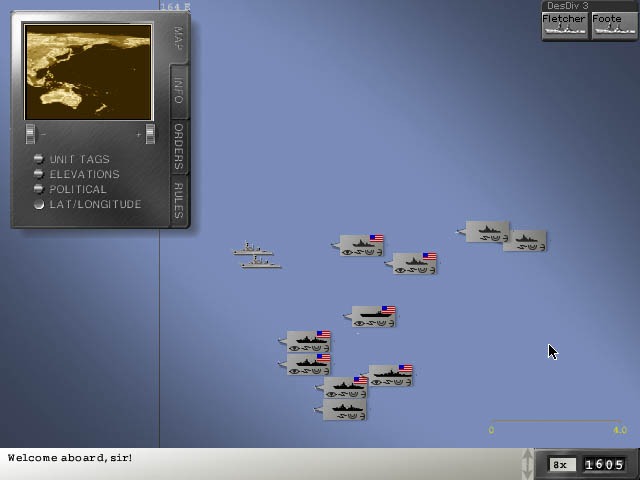Toggle the Unit Tags option
The width and height of the screenshot is (640, 480).
coord(39,159)
